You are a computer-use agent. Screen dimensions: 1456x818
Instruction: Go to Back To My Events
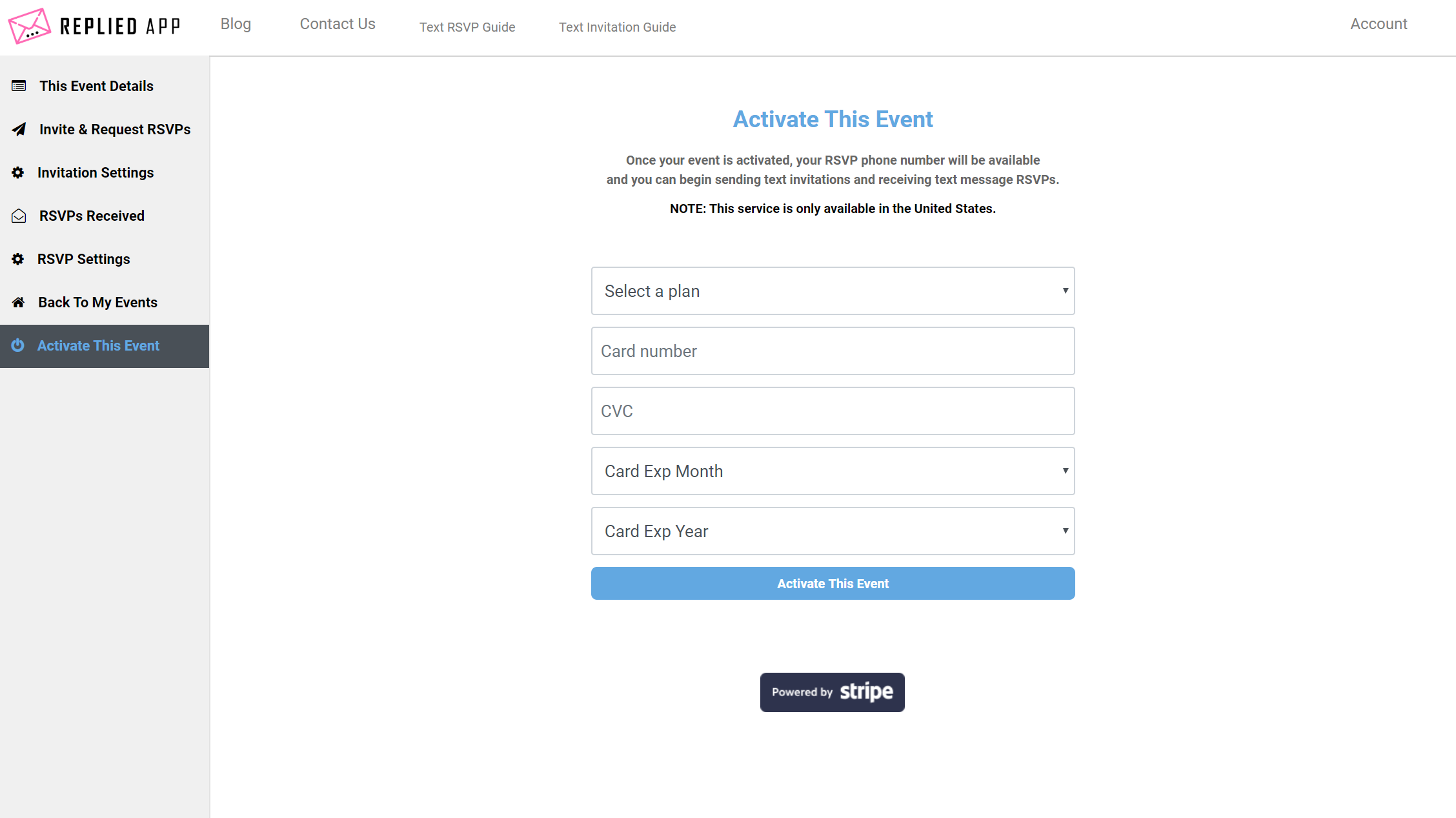pos(97,302)
